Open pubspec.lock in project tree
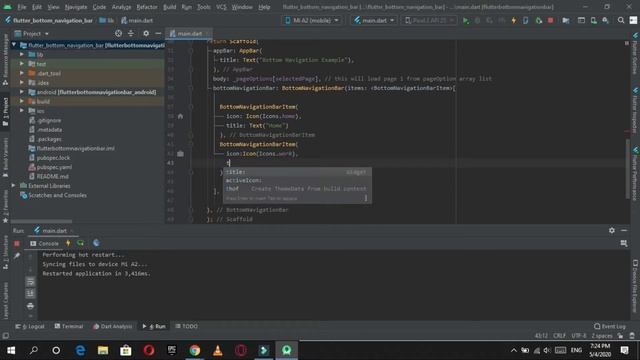 [53, 158]
